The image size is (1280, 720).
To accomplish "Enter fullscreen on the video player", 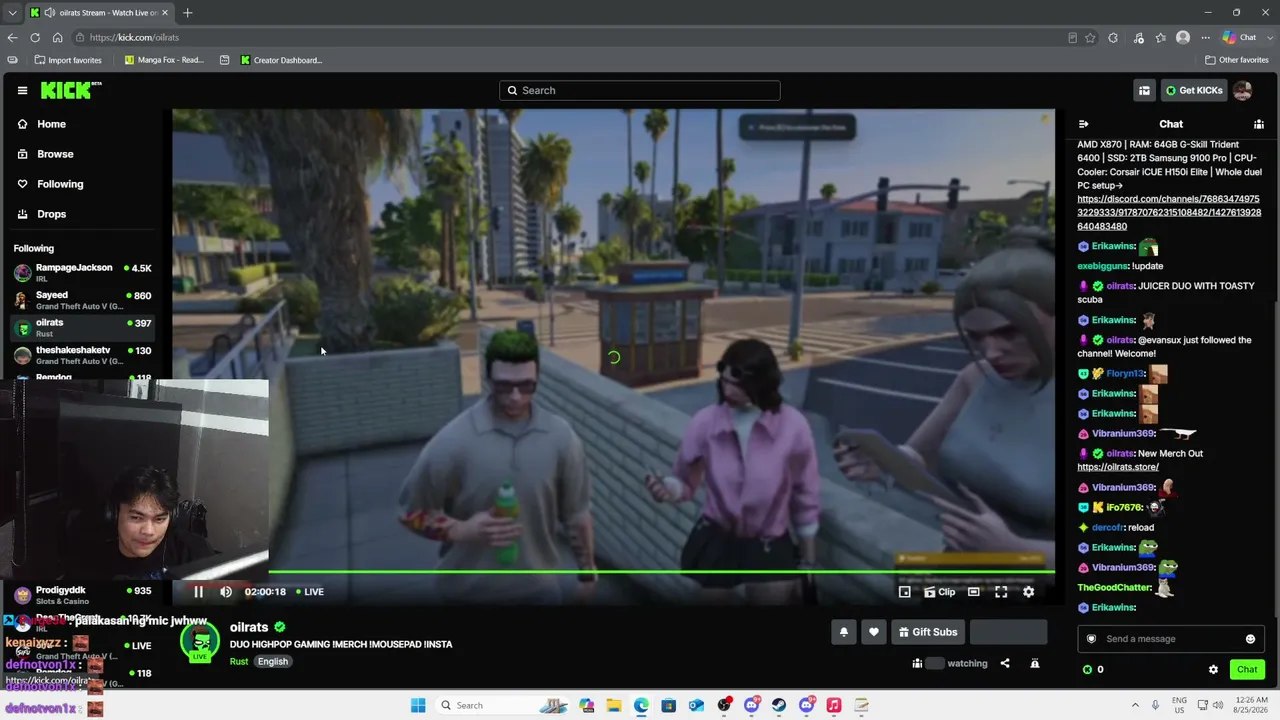I will pos(1001,592).
